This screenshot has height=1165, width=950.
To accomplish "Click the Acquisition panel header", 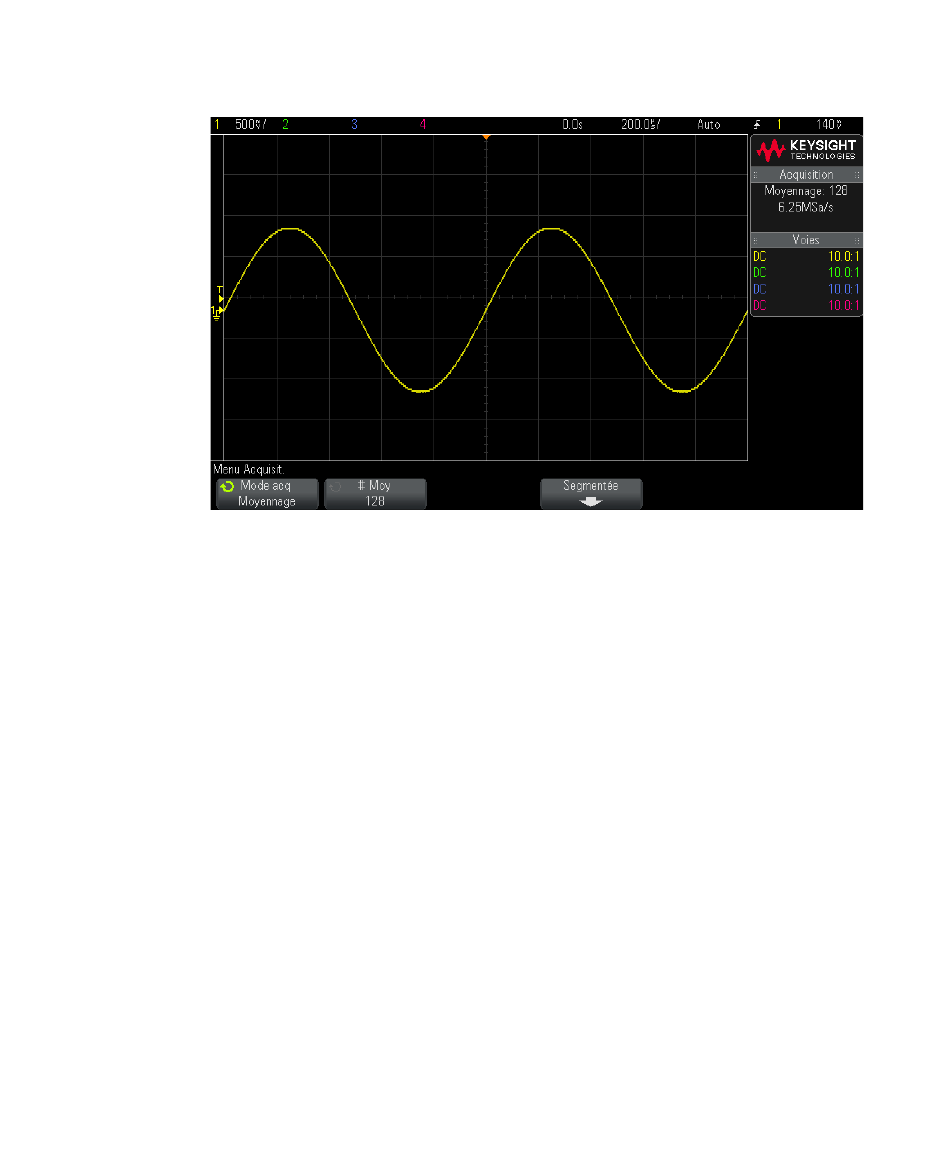I will coord(806,175).
